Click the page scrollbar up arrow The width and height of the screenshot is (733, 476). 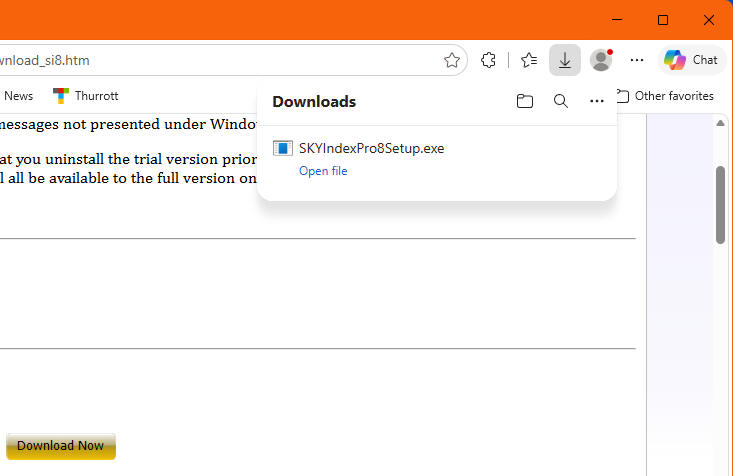pyautogui.click(x=720, y=123)
